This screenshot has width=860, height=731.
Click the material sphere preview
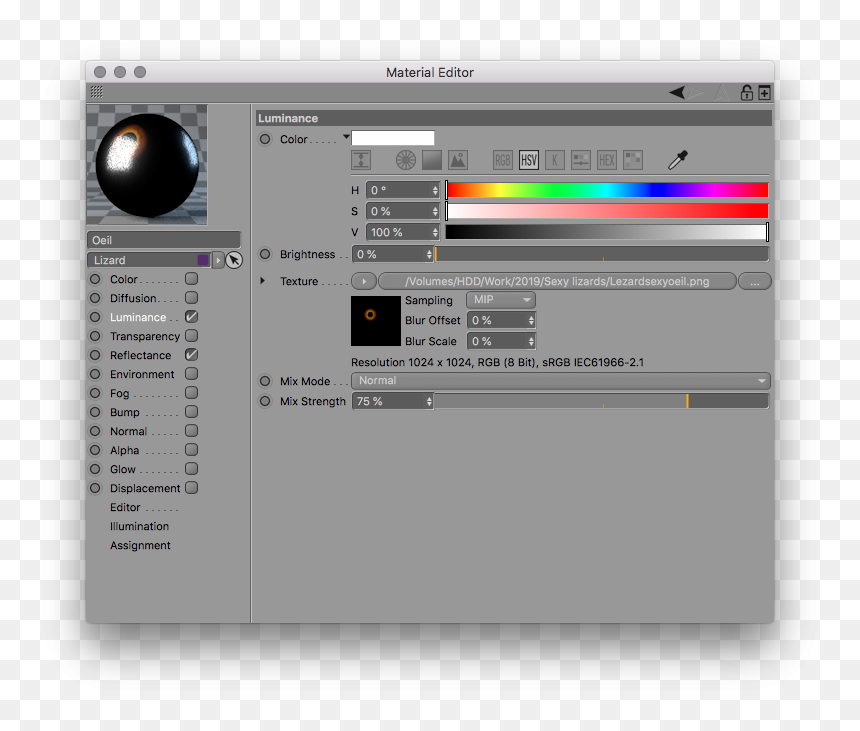(147, 165)
